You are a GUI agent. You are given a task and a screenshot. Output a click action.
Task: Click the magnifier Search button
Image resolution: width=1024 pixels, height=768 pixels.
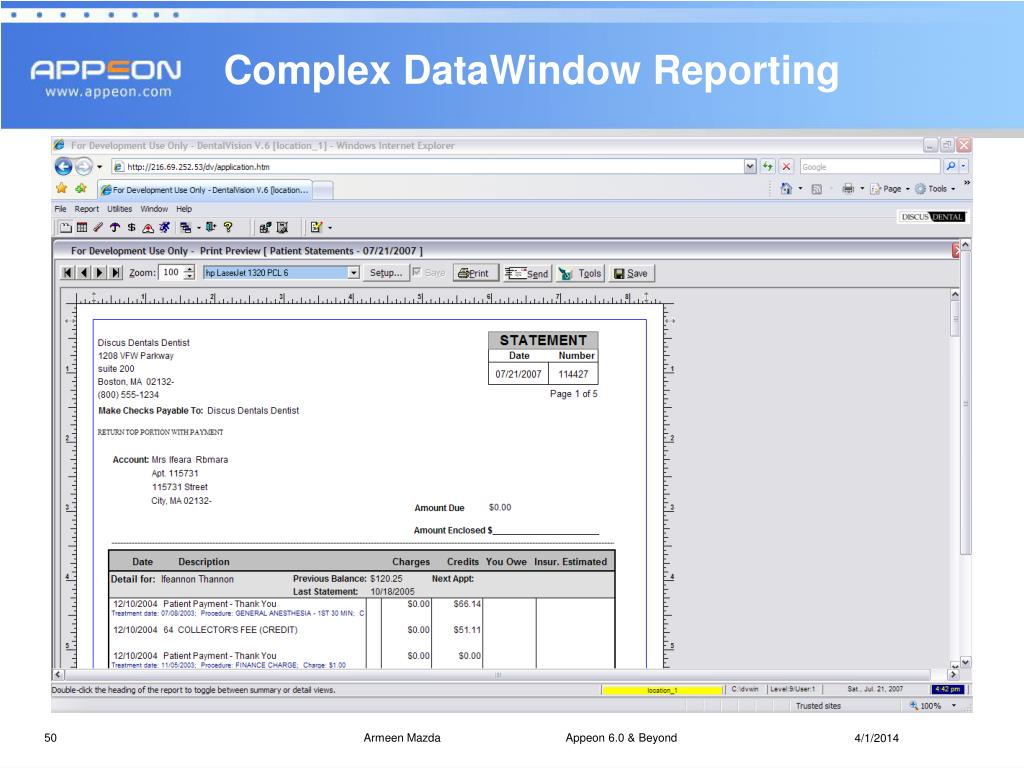pyautogui.click(x=951, y=167)
